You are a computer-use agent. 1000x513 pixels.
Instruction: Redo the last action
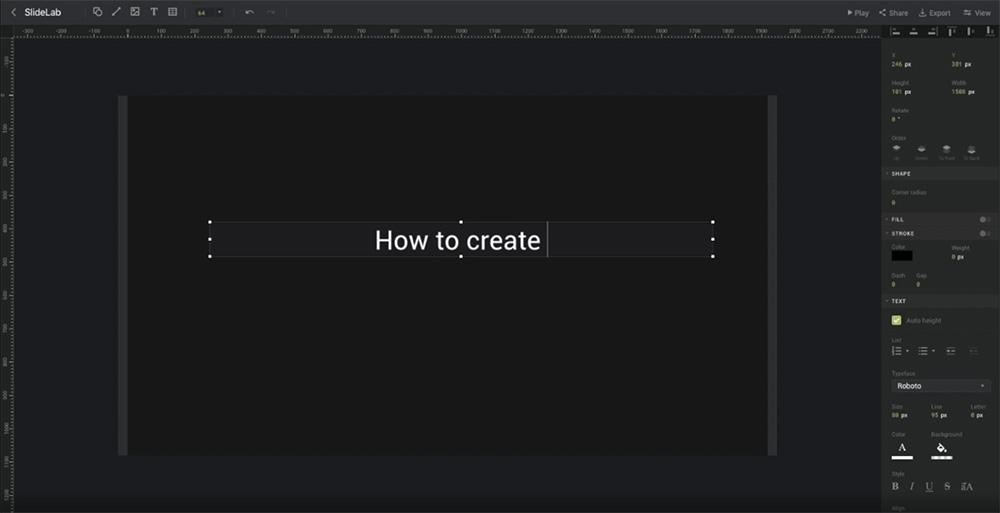click(270, 12)
